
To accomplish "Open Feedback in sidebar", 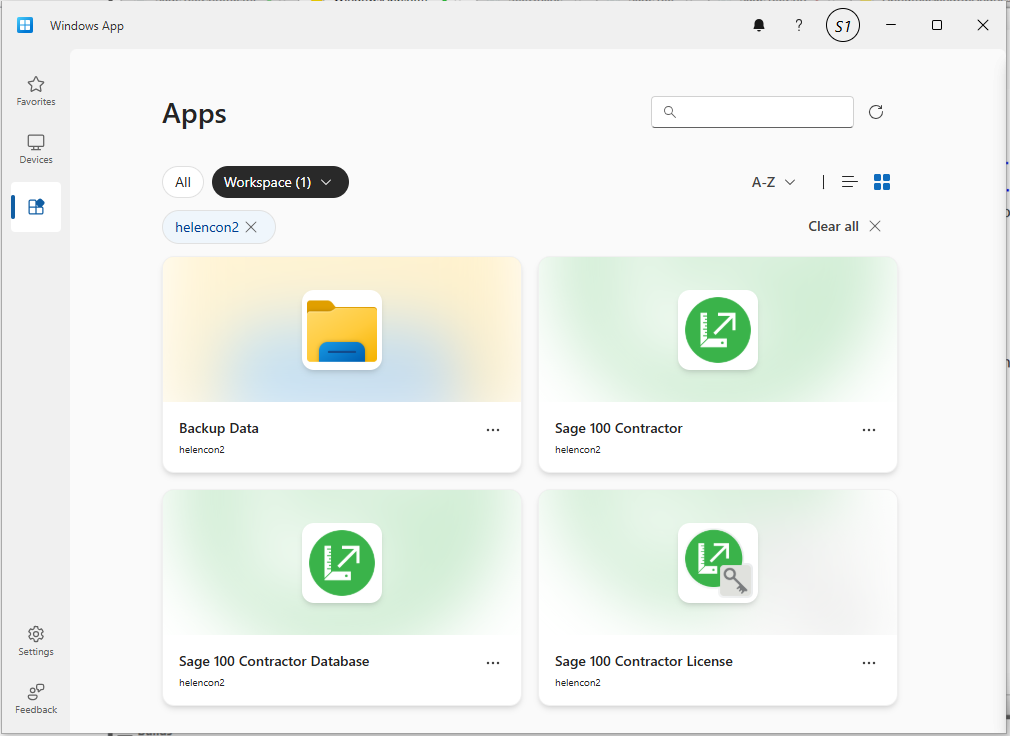I will pos(36,699).
